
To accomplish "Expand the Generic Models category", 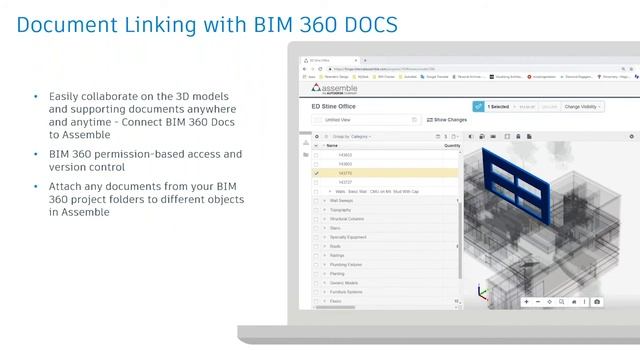I will pos(325,283).
